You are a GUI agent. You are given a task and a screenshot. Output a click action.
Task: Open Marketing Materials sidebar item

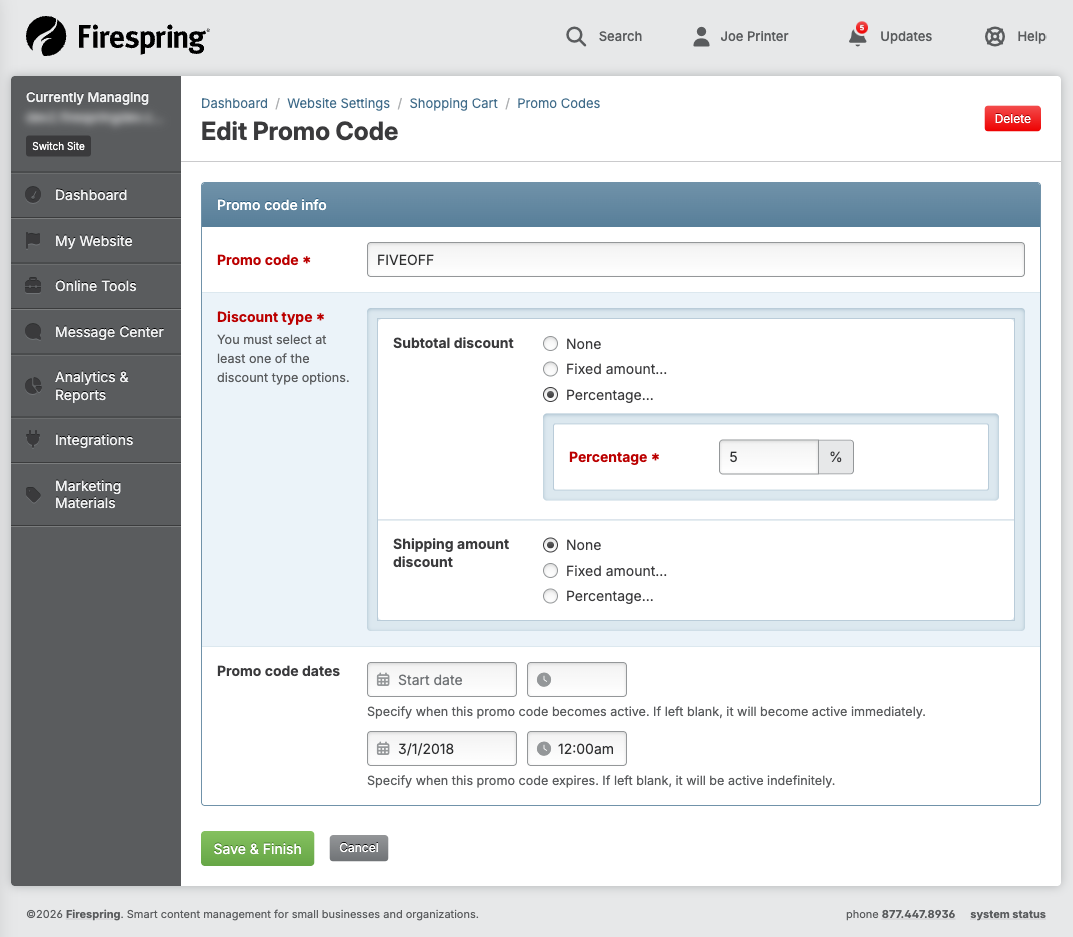[x=96, y=495]
